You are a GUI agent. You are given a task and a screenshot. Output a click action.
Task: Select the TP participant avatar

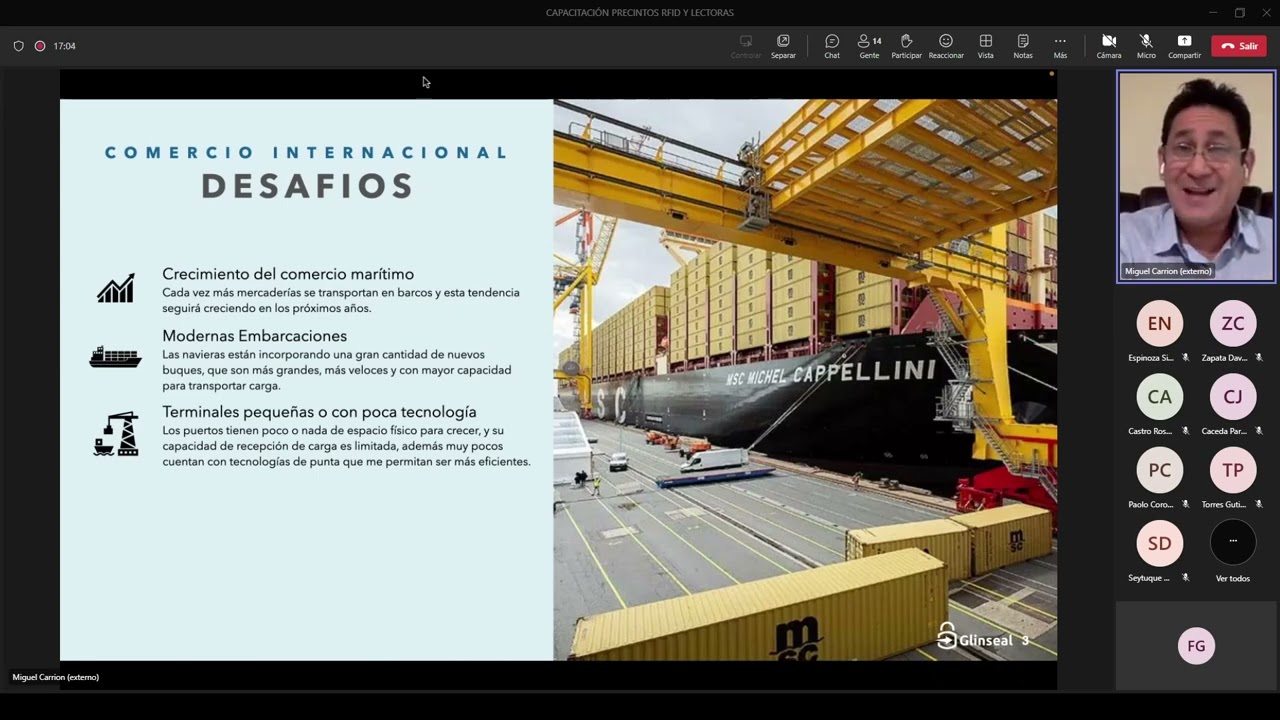coord(1233,470)
